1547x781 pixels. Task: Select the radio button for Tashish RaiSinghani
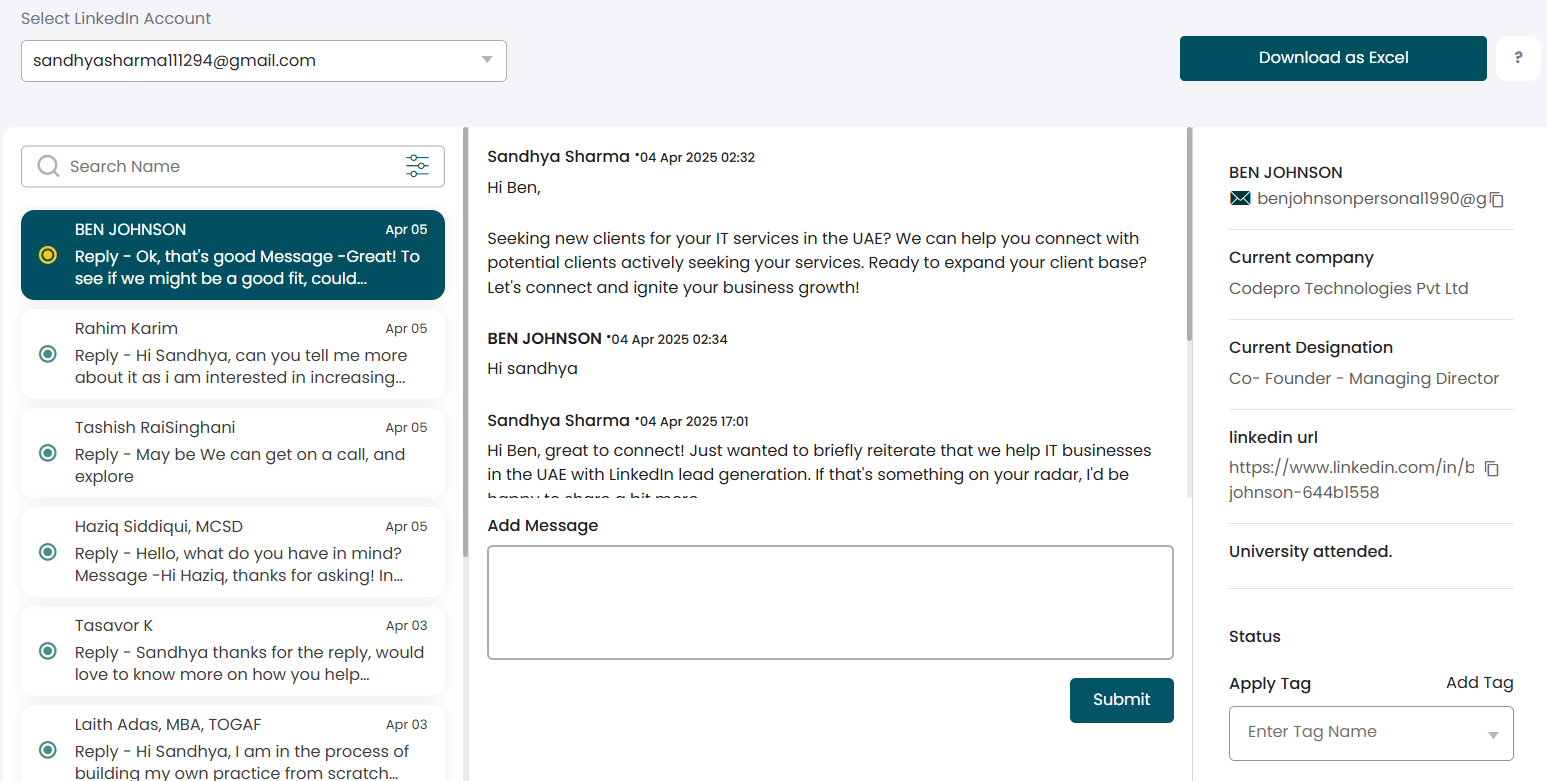pyautogui.click(x=47, y=453)
